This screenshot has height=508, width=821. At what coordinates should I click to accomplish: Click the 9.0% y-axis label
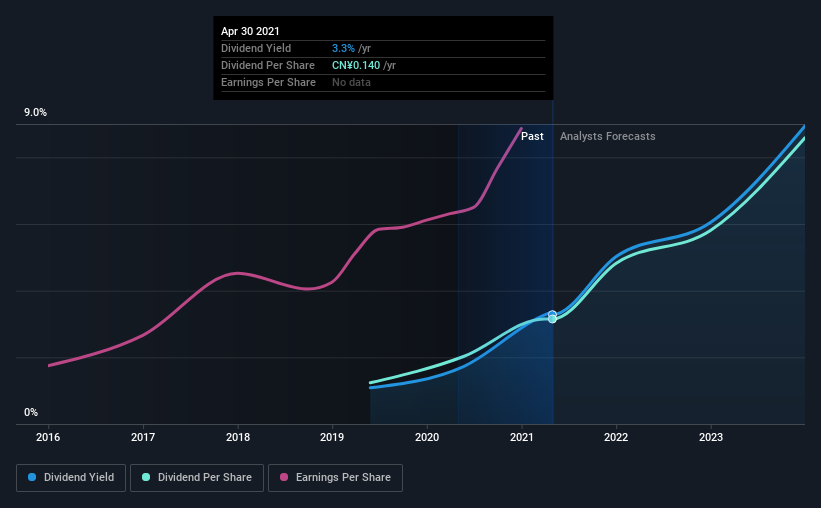tap(35, 113)
